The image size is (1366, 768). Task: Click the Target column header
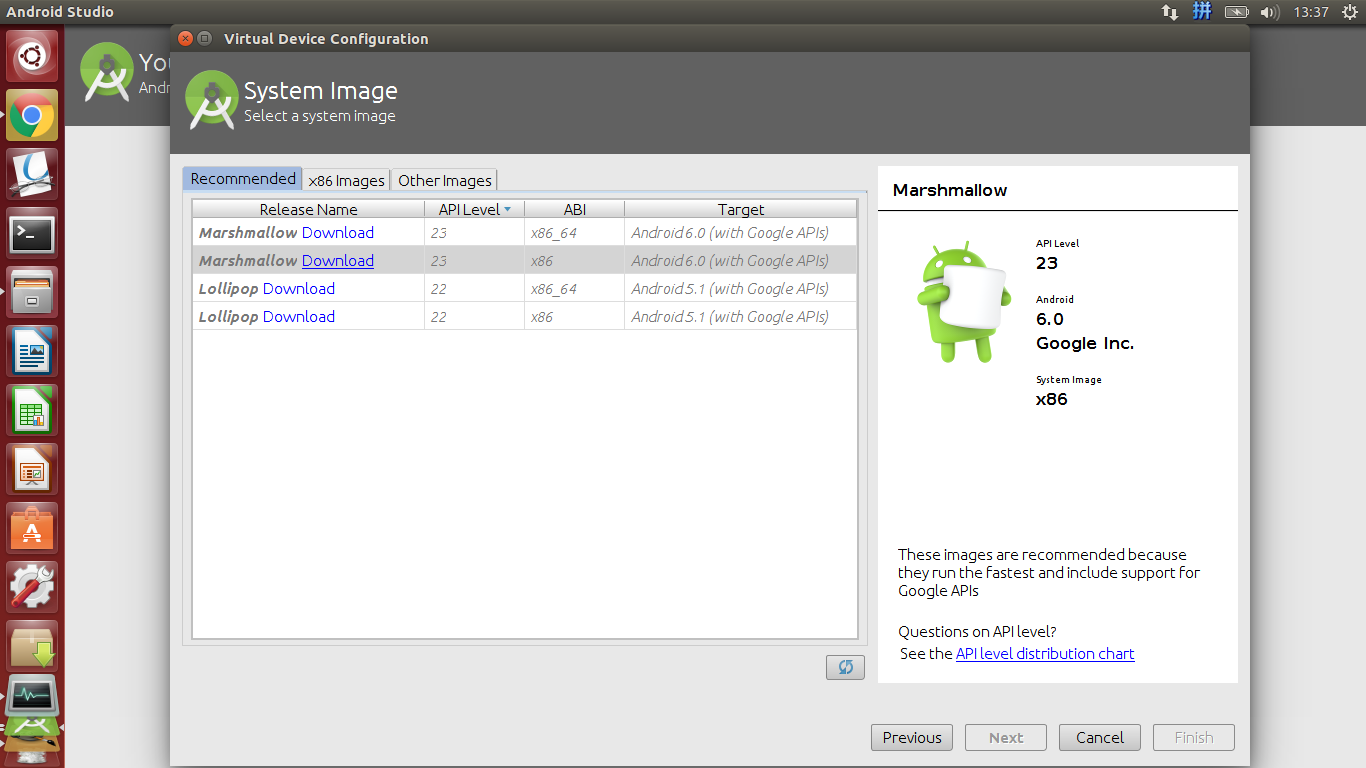(x=741, y=209)
